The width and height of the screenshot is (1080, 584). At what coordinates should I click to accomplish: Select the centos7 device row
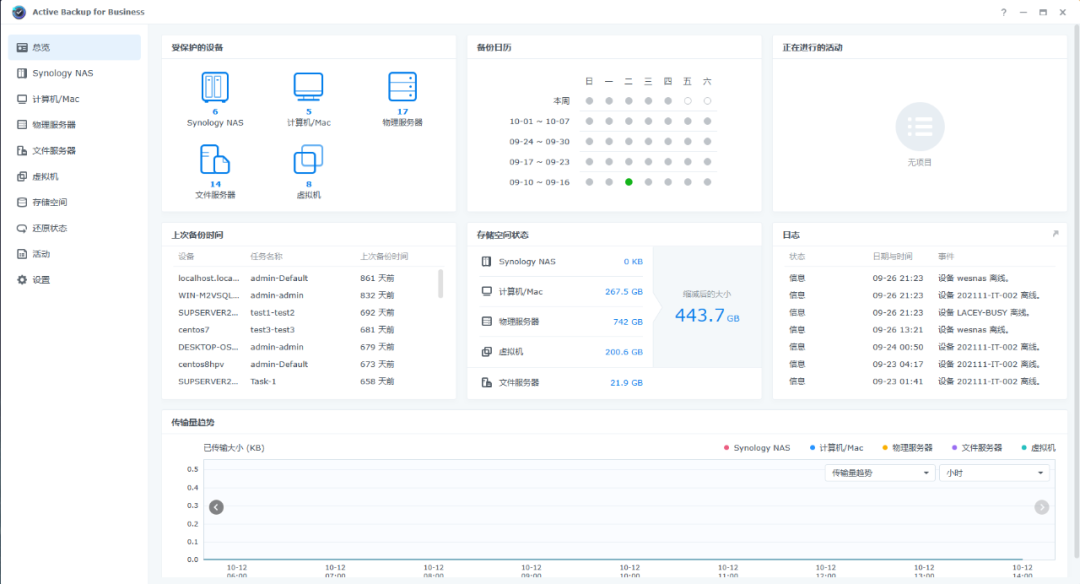click(308, 330)
